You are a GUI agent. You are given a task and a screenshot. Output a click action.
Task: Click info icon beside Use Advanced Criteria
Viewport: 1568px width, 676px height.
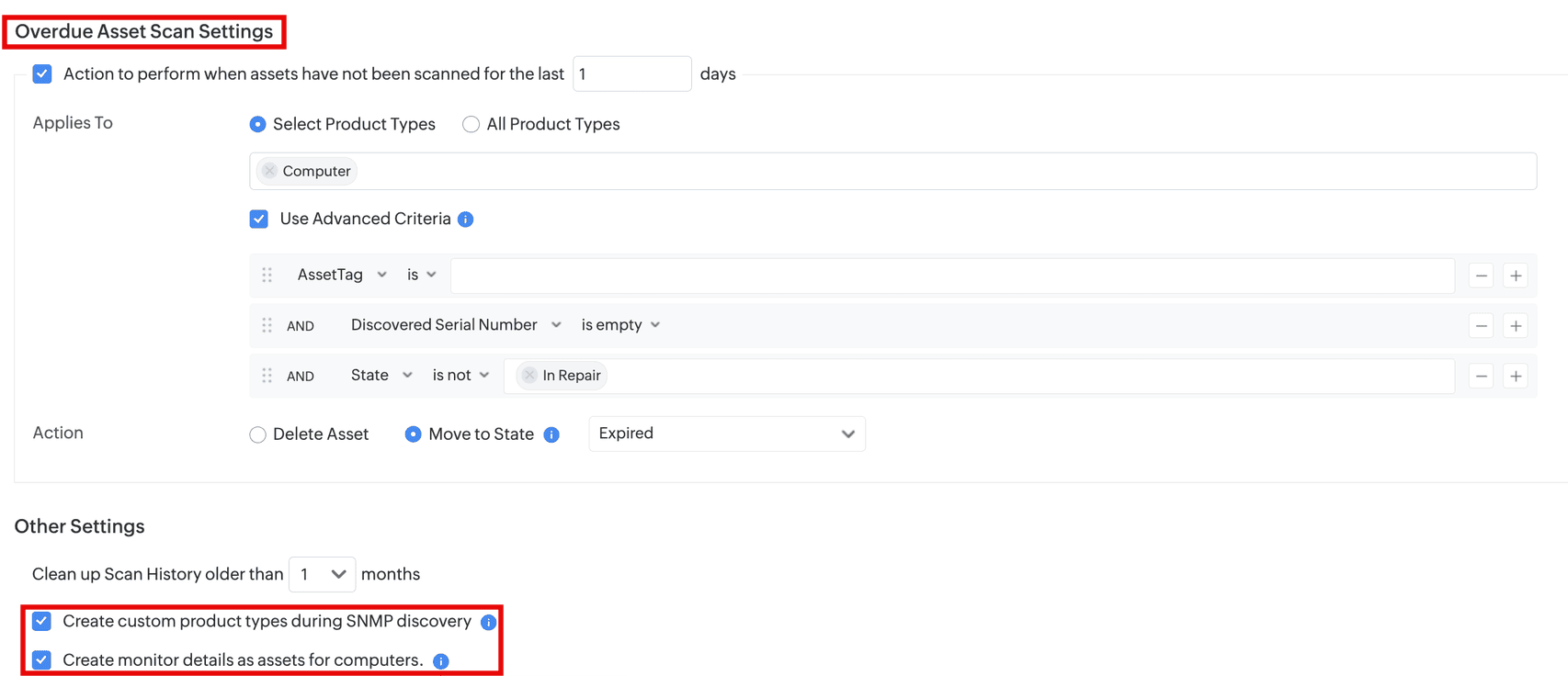(x=466, y=220)
